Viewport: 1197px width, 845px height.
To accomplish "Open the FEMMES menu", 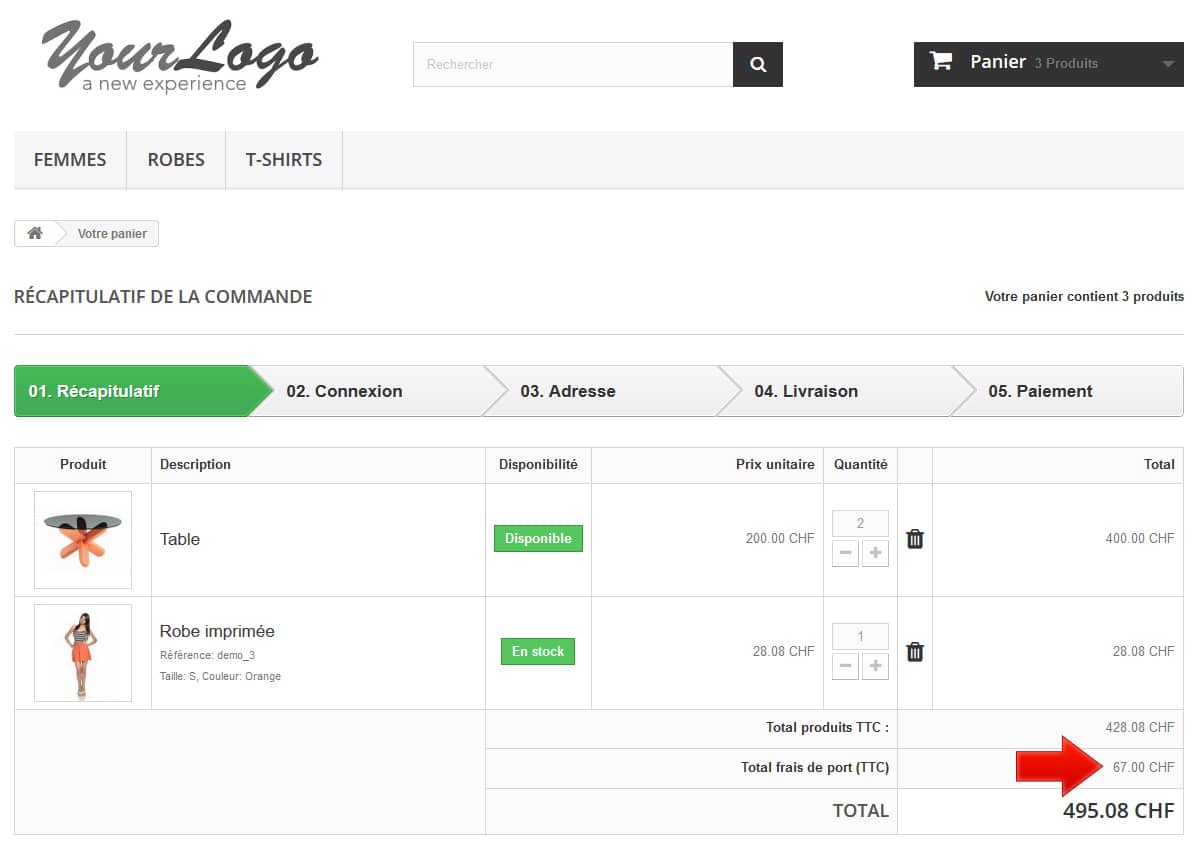I will tap(70, 160).
